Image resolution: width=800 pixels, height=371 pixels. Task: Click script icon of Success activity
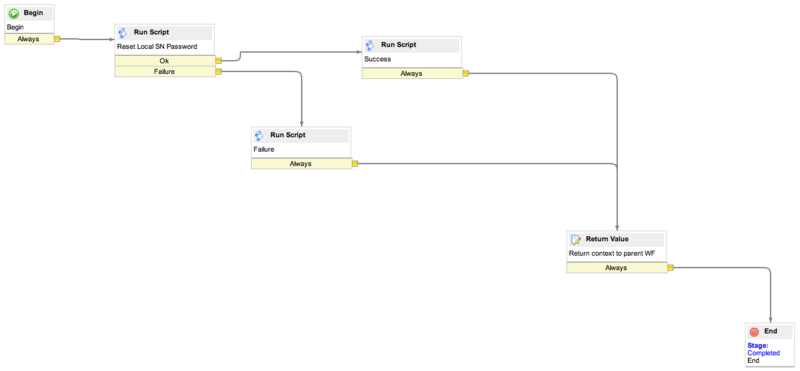point(370,45)
